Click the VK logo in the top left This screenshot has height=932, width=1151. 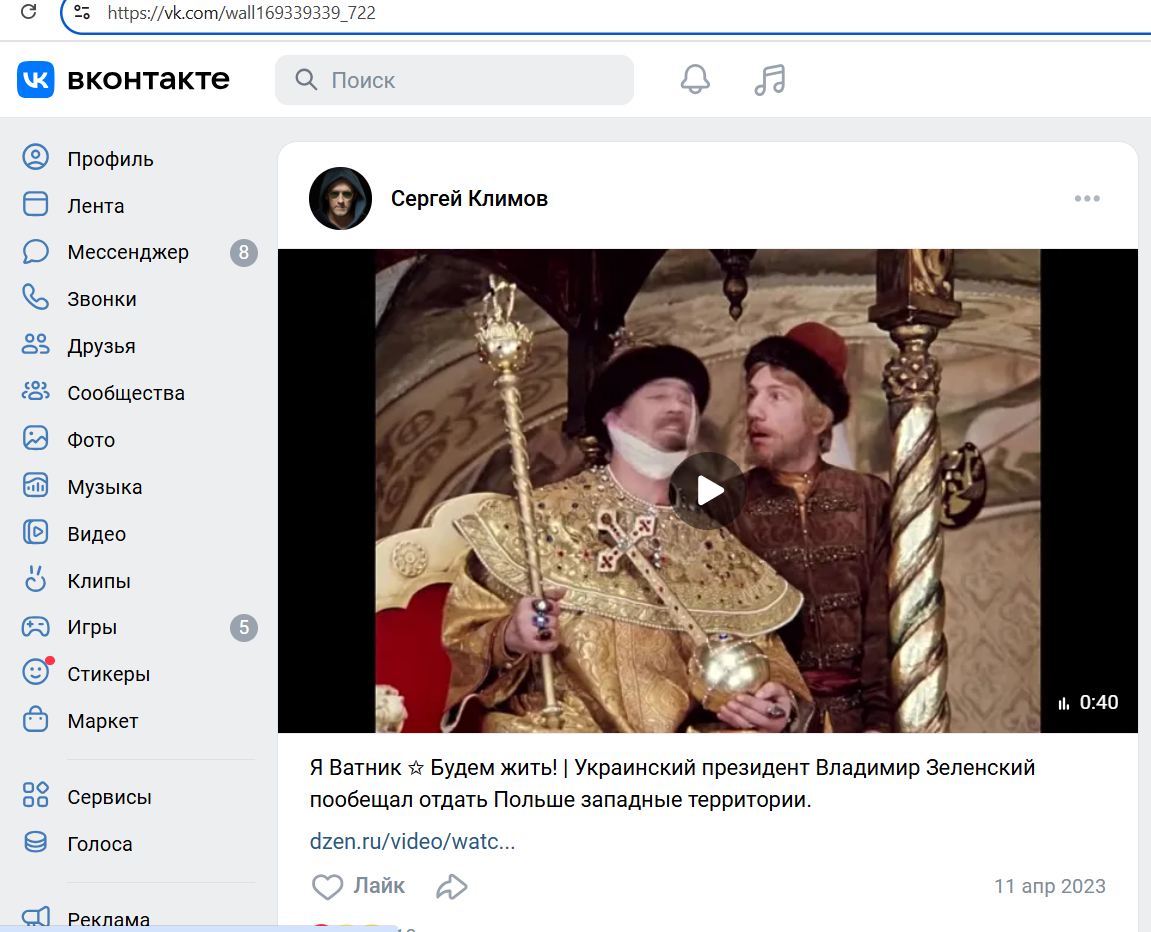(35, 80)
